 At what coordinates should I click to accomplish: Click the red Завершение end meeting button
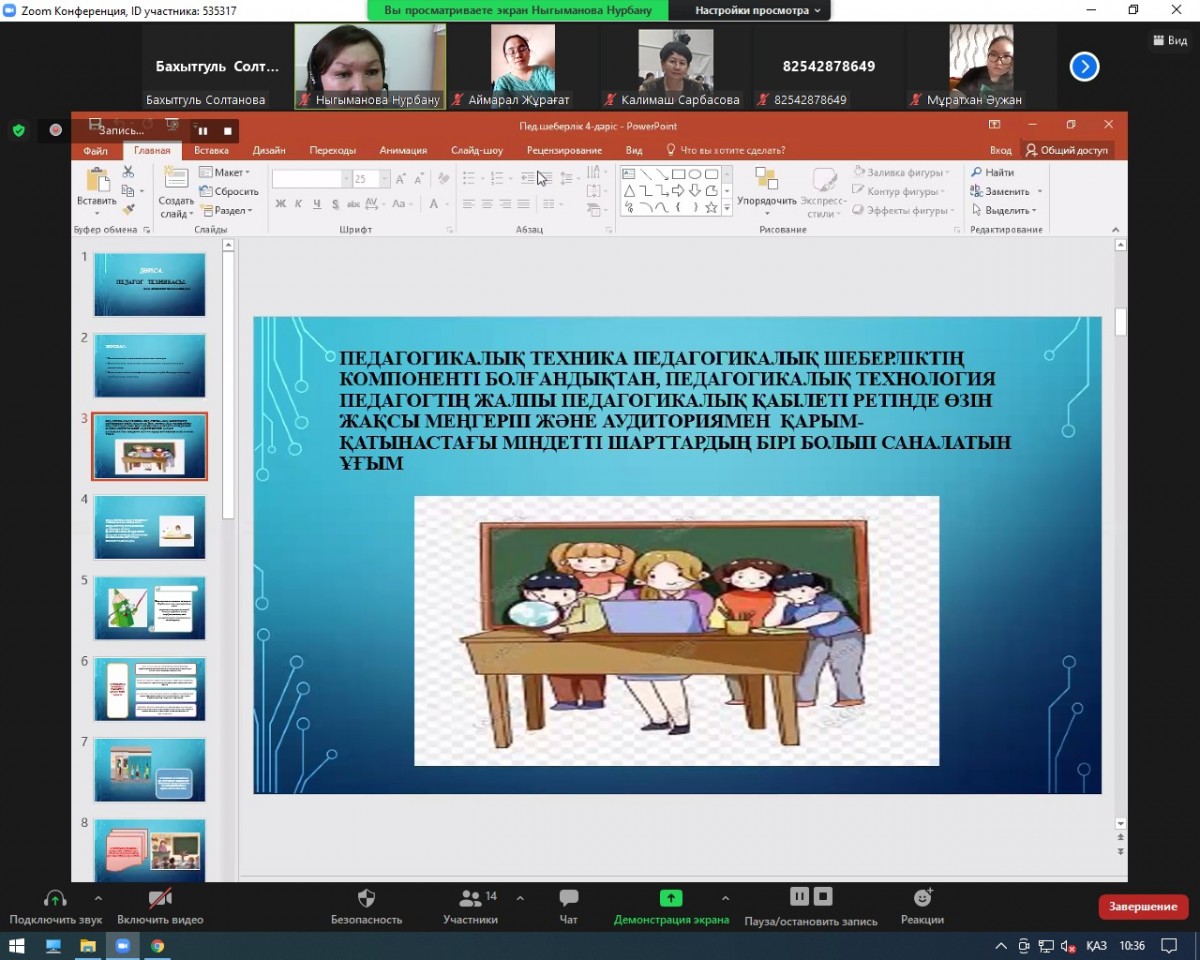(x=1143, y=906)
